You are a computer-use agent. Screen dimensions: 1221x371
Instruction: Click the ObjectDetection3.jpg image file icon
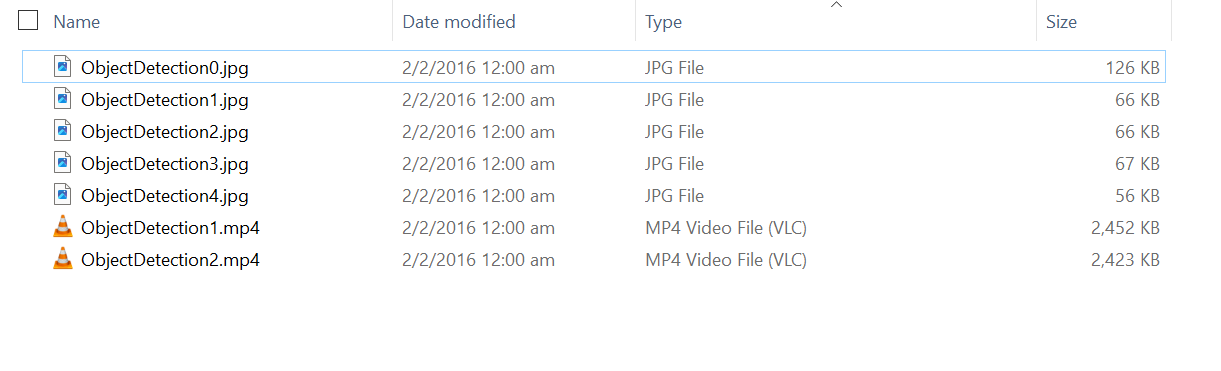click(x=63, y=163)
